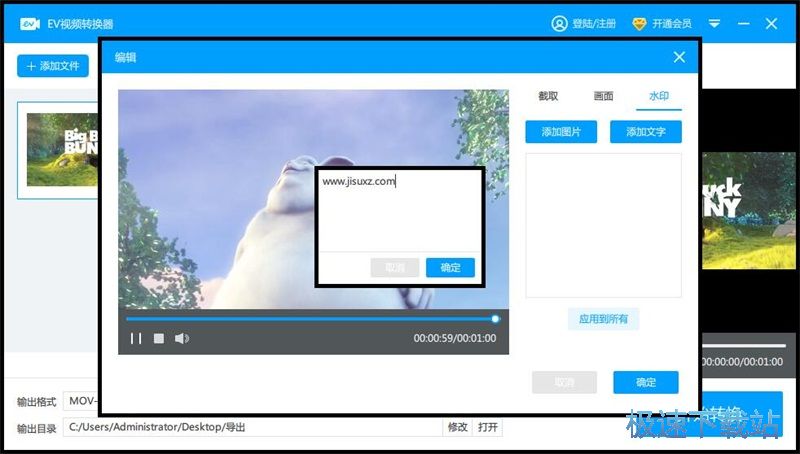Click the 添加图片 button
The image size is (800, 454).
tap(561, 132)
